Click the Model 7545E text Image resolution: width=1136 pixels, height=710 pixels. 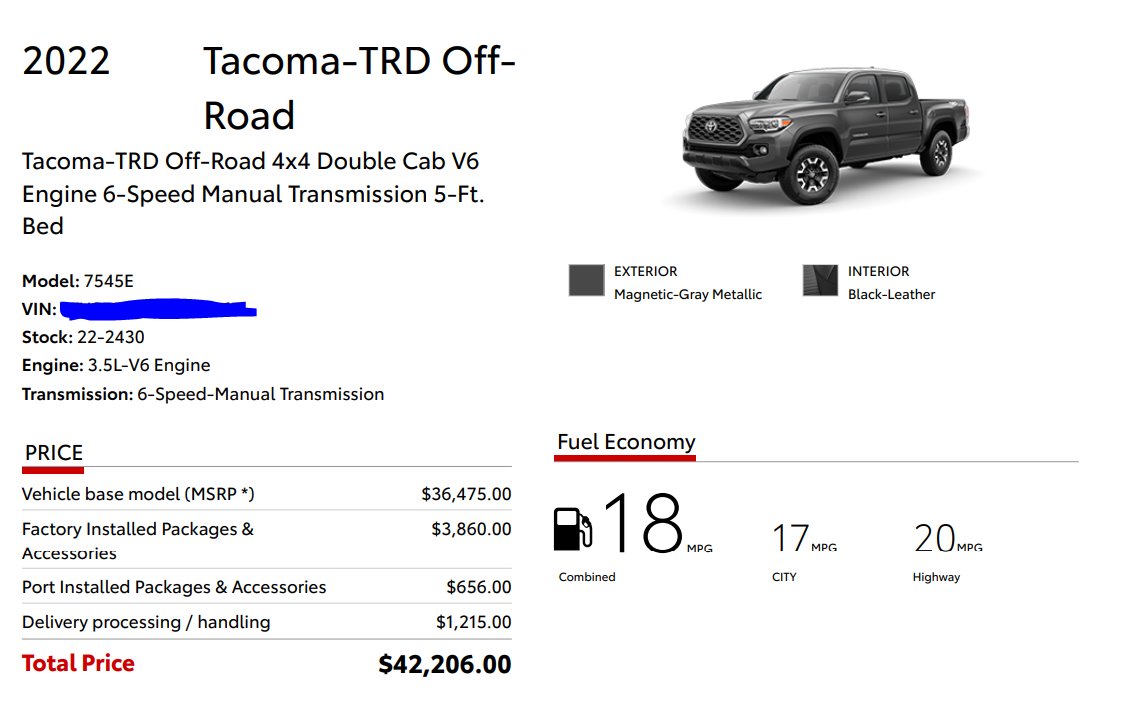78,281
